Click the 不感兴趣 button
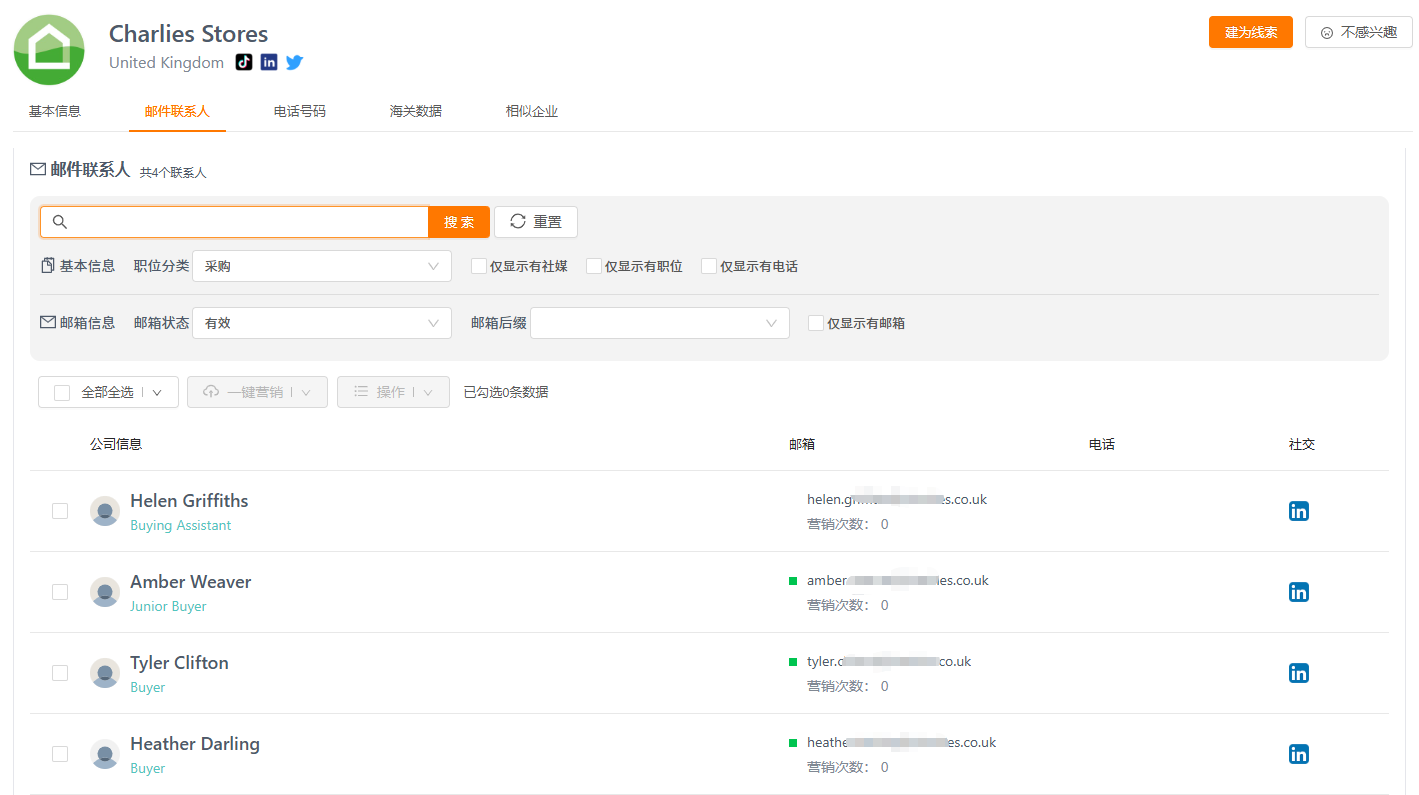 click(1359, 32)
